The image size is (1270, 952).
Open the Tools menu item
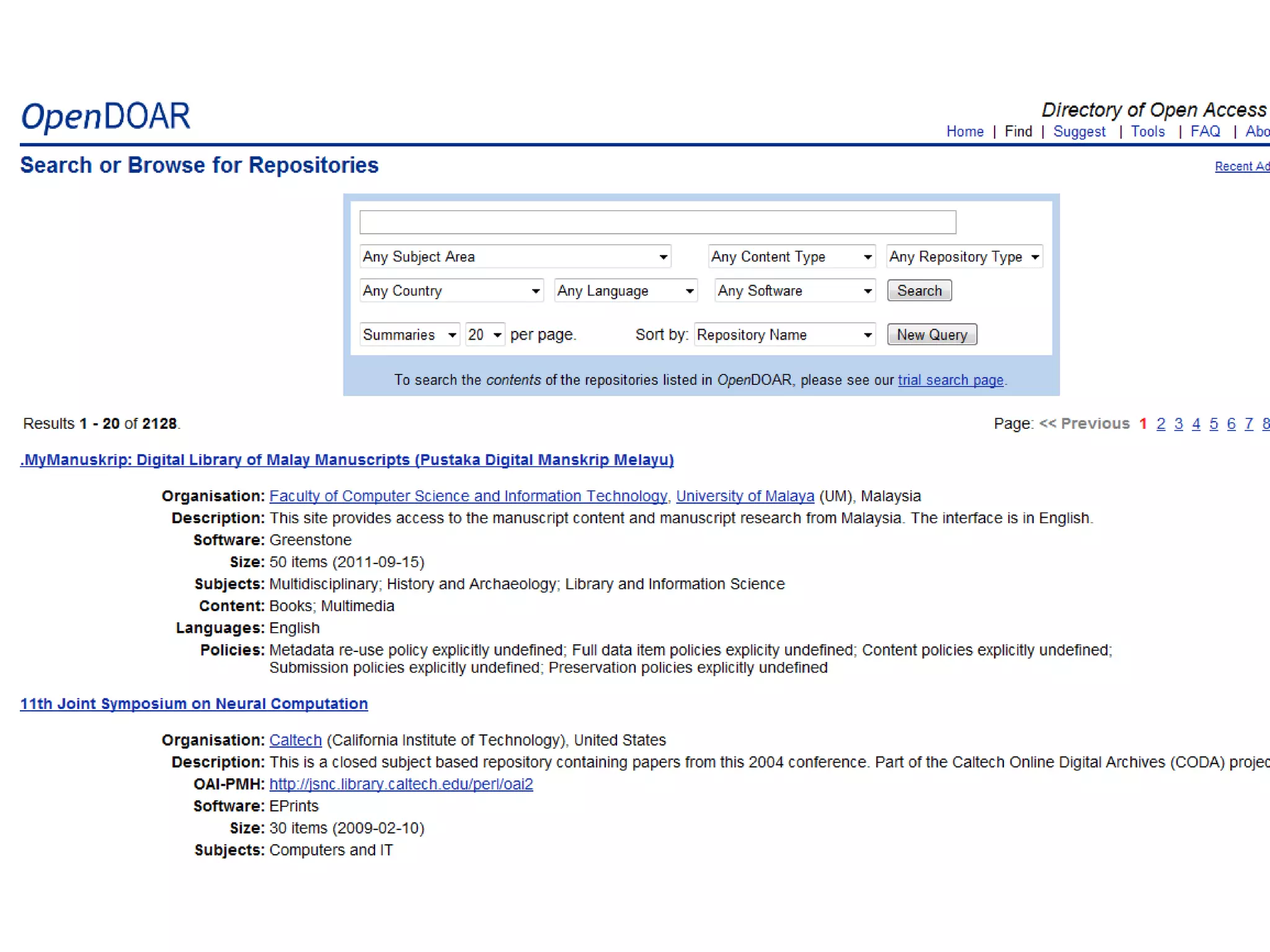tap(1147, 131)
